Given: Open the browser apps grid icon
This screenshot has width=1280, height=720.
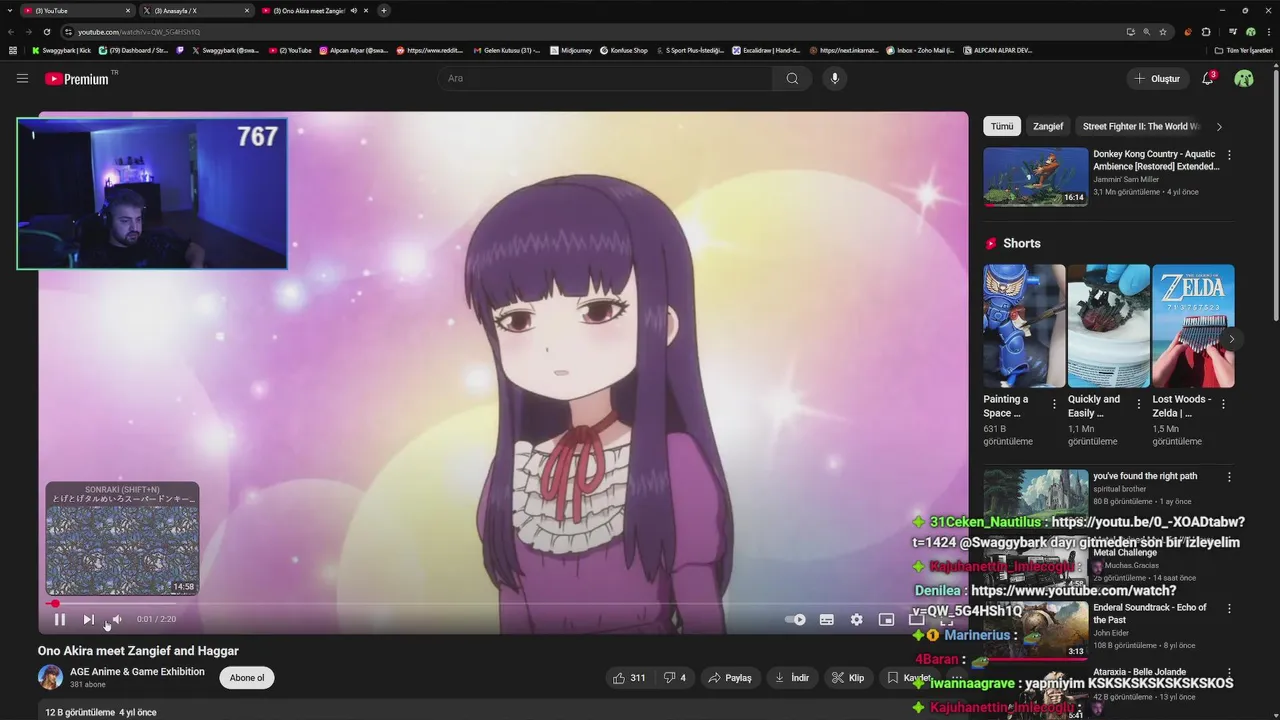Looking at the screenshot, I should (x=12, y=50).
